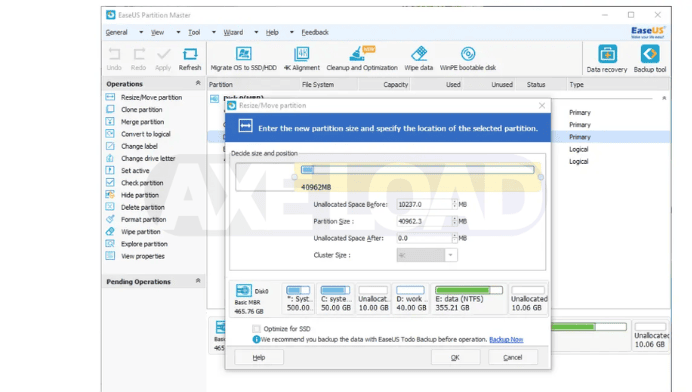Viewport: 692px width, 392px height.
Task: Open the General menu
Action: click(117, 32)
